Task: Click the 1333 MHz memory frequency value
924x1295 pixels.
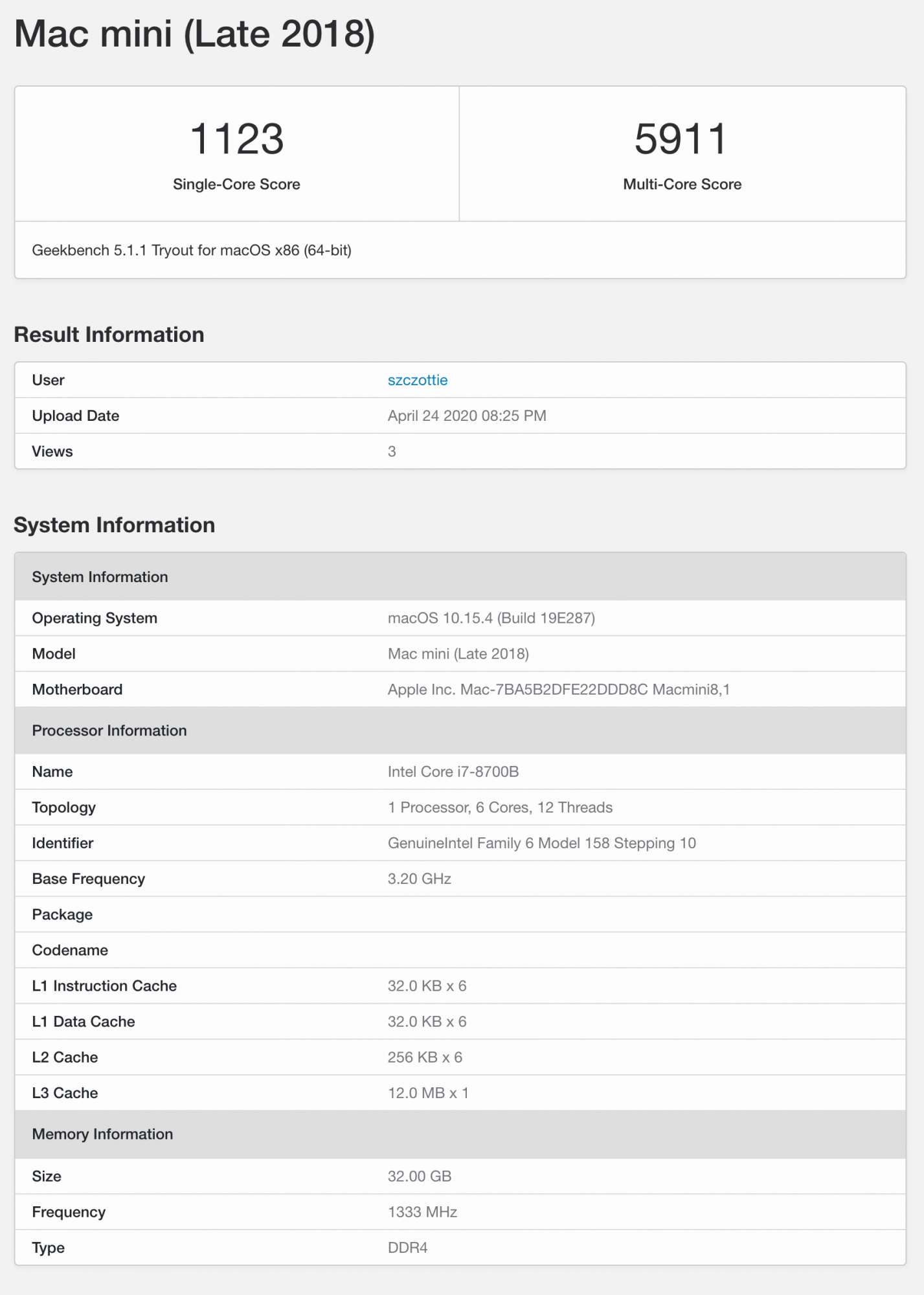Action: point(422,1212)
